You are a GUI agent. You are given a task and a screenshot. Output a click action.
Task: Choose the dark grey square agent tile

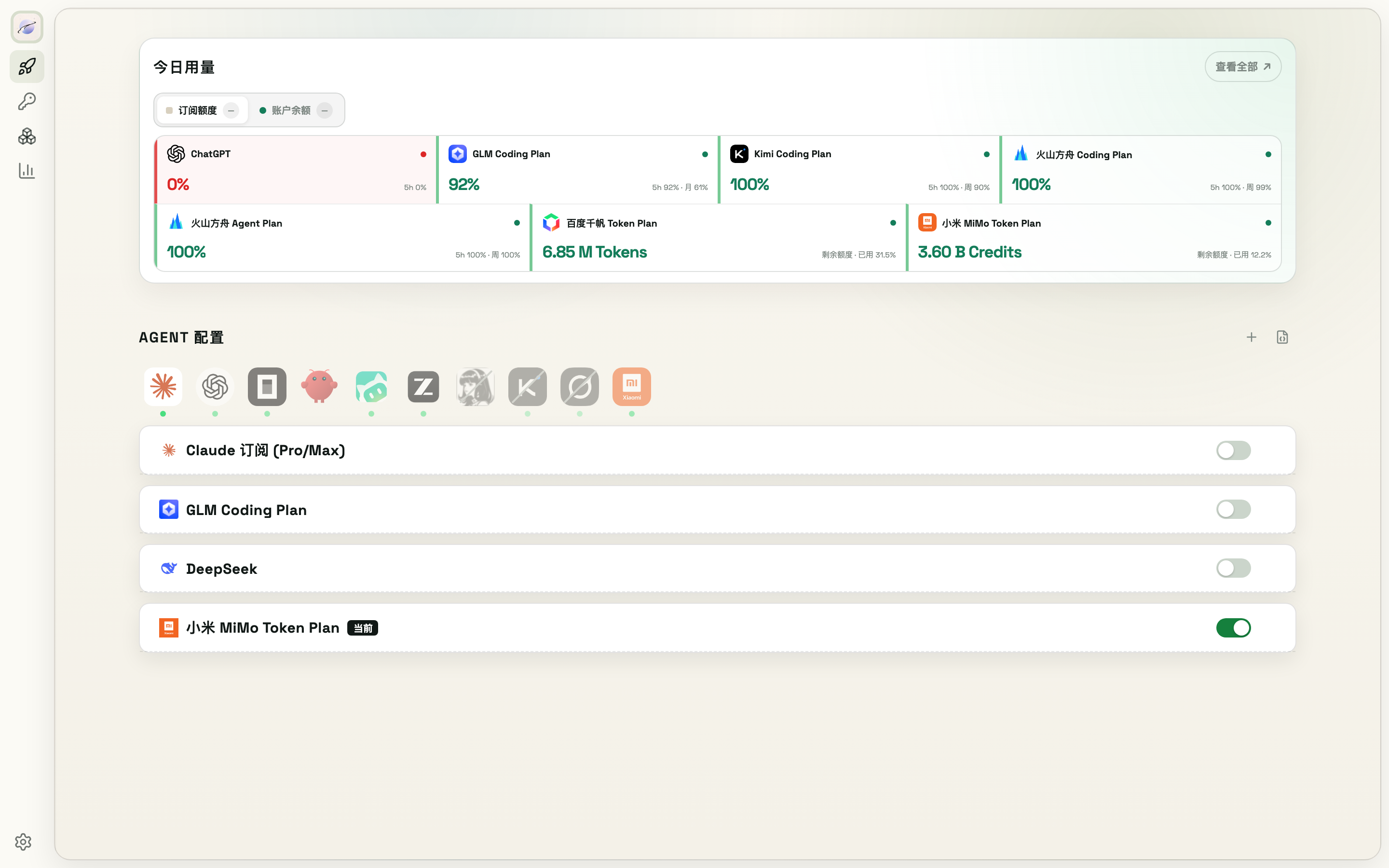(267, 386)
